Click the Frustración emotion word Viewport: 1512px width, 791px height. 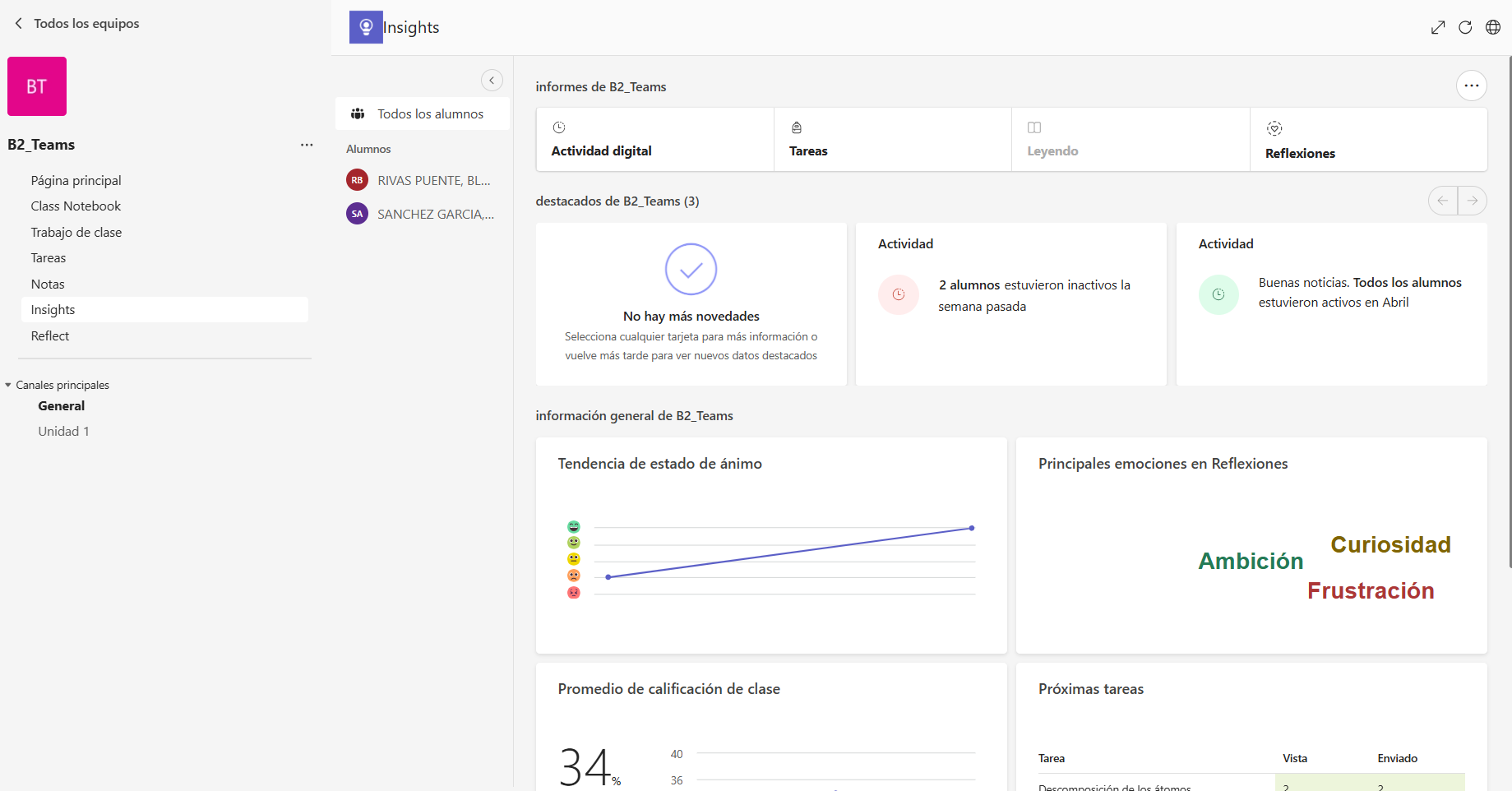[x=1371, y=590]
